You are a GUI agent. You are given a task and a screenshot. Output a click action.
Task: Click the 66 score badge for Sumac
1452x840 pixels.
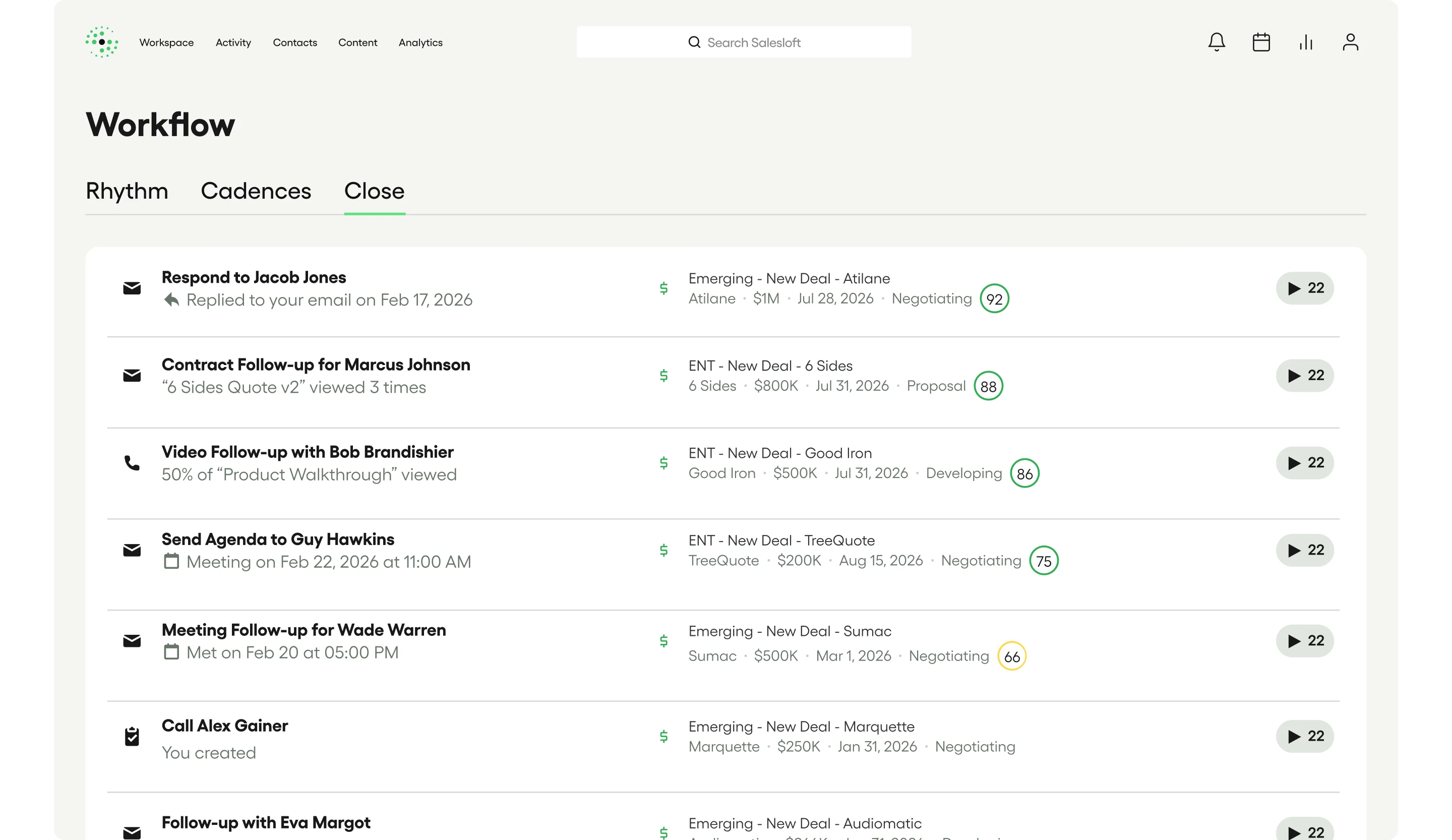[1012, 656]
